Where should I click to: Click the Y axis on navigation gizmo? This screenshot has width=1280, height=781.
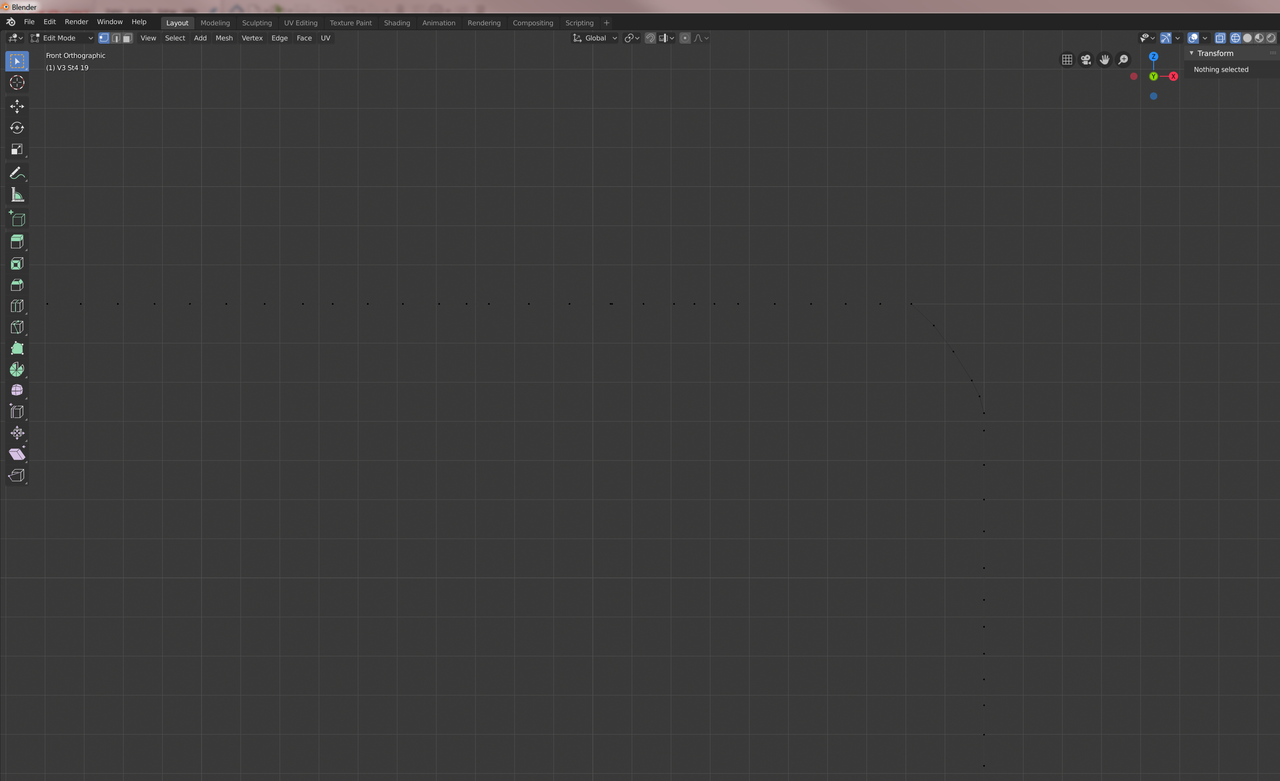click(1153, 76)
